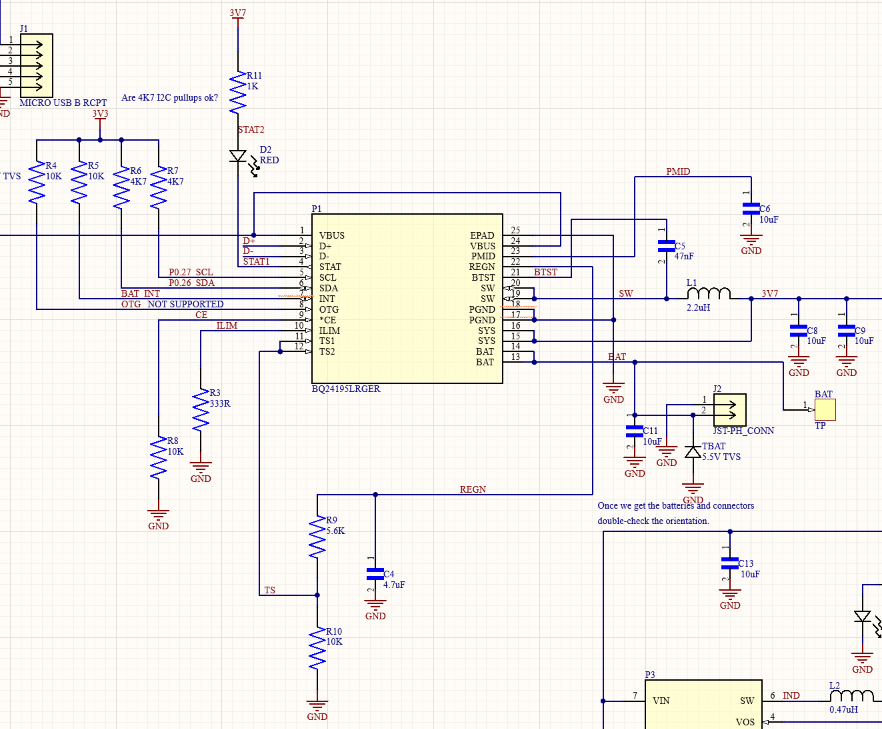Click capacitor C5 47nF symbol

[x=667, y=245]
